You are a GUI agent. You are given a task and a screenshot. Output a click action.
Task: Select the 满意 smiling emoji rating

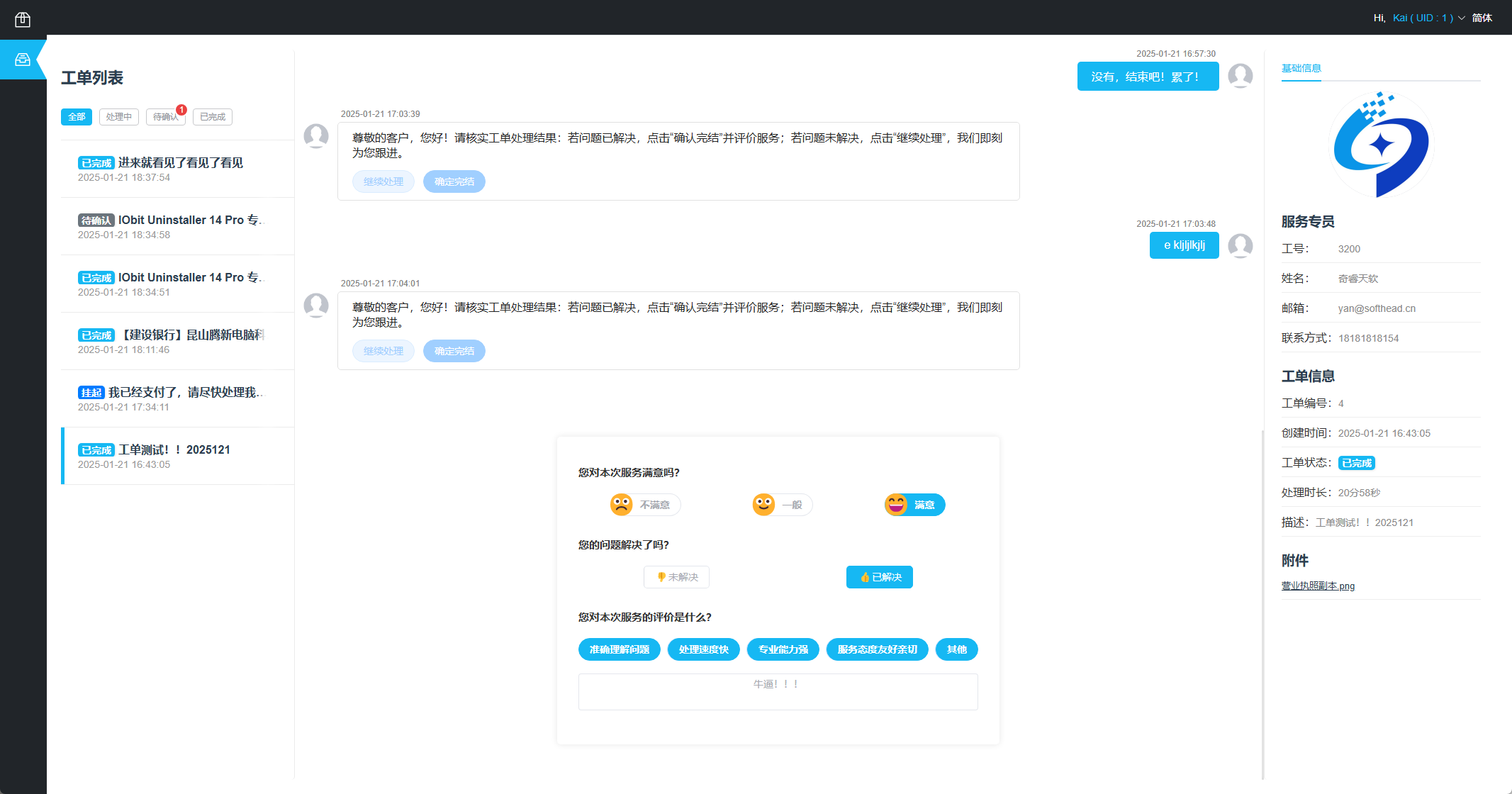coord(914,504)
